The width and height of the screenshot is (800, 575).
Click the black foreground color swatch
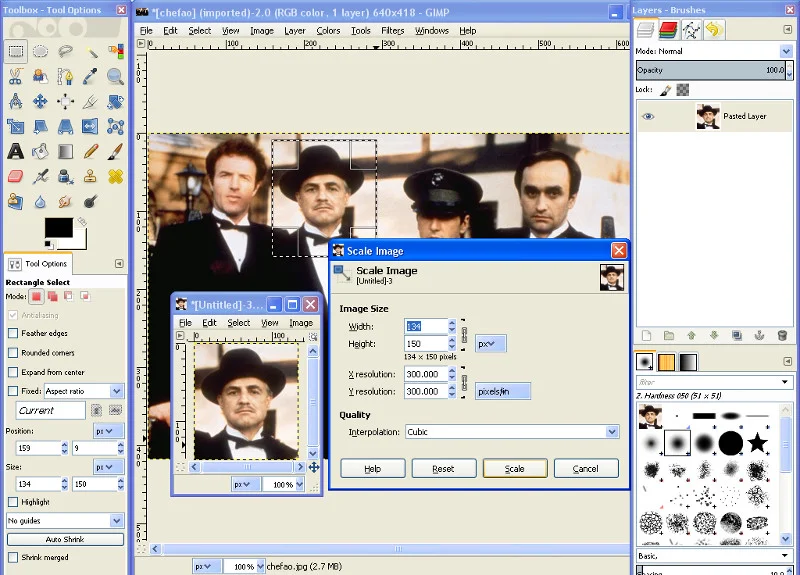(59, 228)
